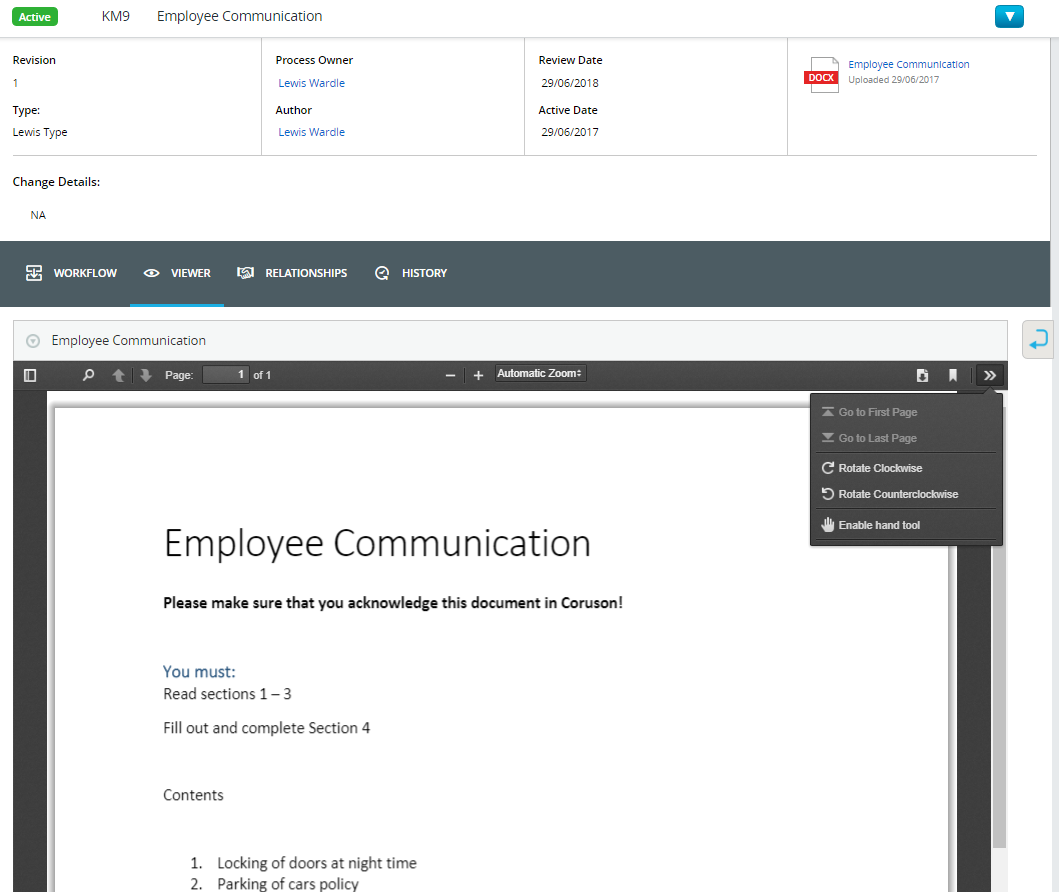Click the Employee Communication header title
1059x892 pixels.
tap(239, 16)
